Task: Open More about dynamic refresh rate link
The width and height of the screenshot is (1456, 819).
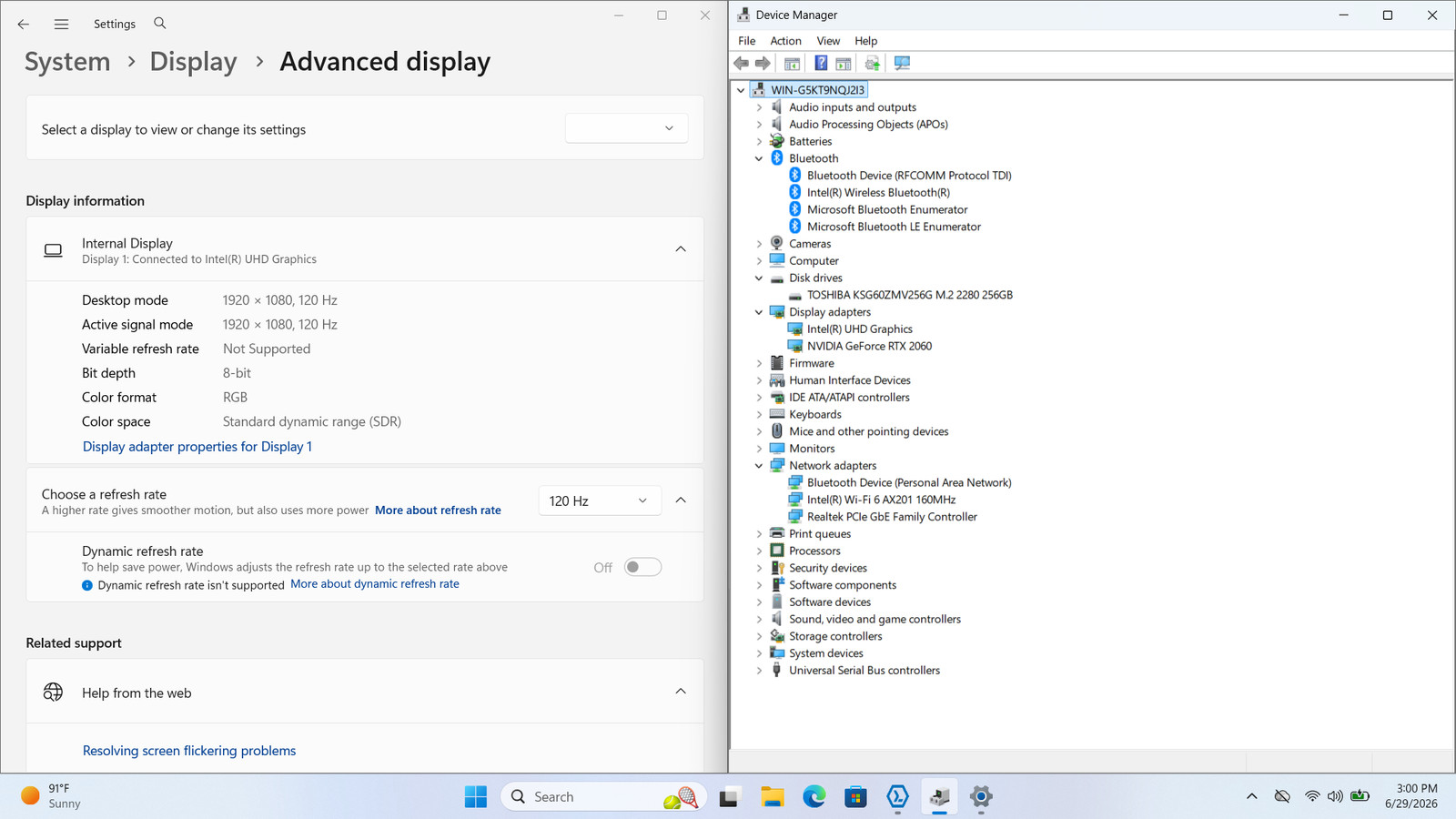Action: click(375, 584)
